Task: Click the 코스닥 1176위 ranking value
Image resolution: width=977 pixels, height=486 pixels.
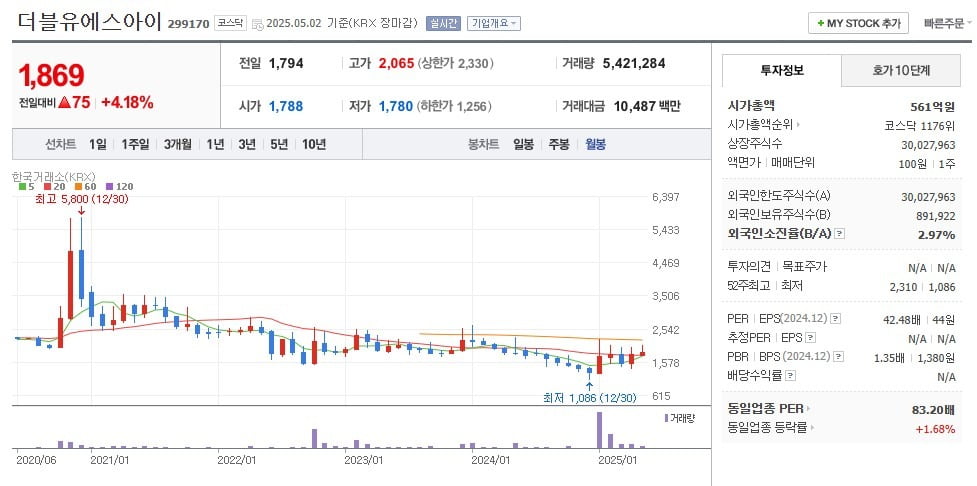Action: click(919, 125)
